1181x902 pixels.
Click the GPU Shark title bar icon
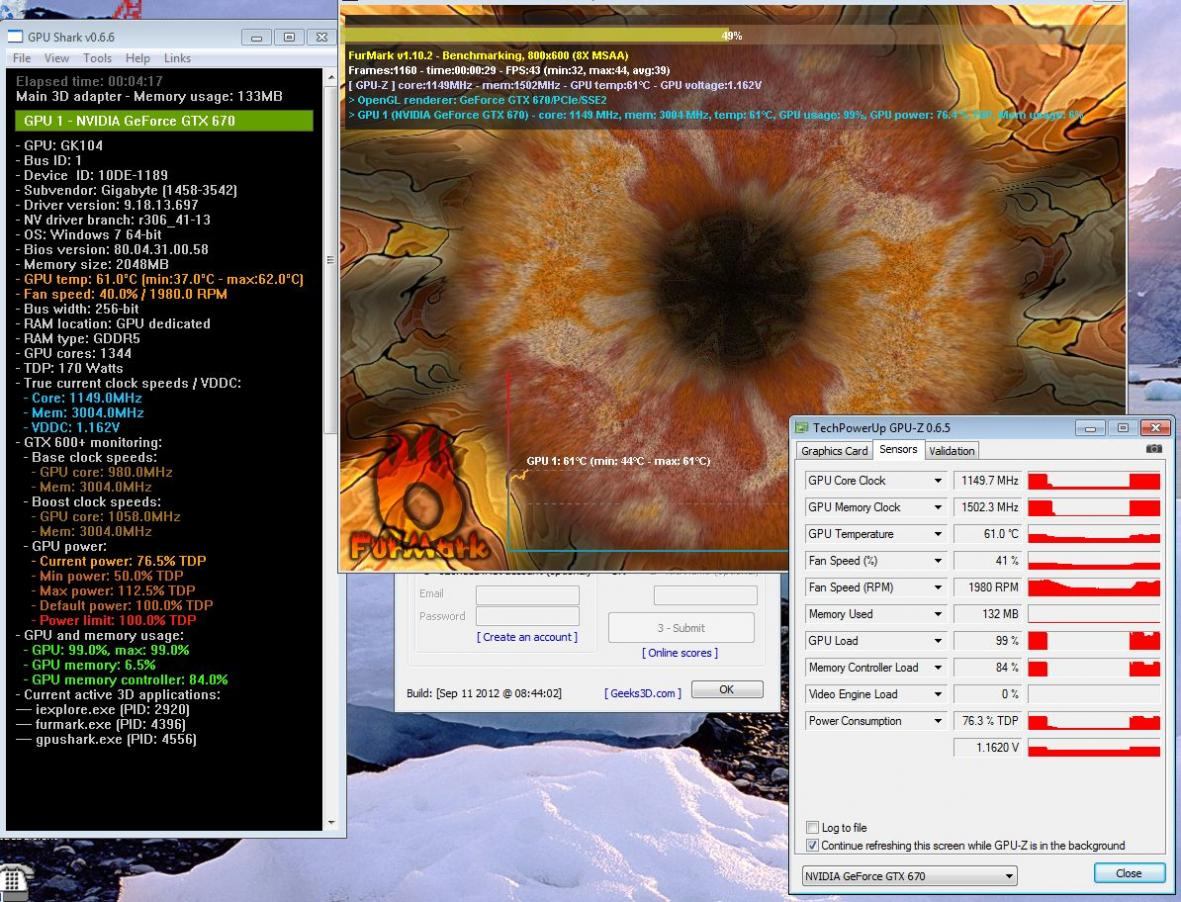(15, 36)
